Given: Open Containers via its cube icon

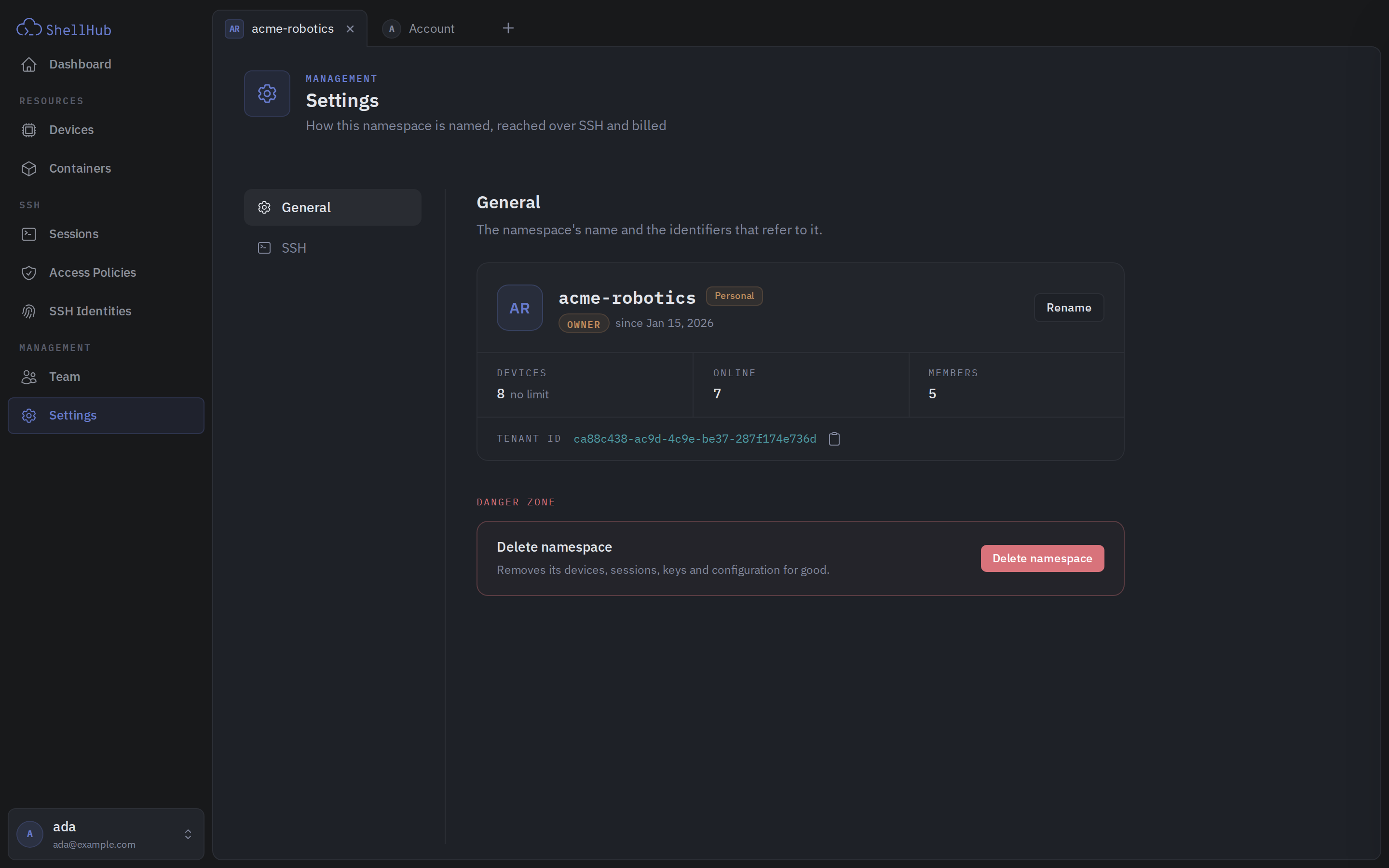Looking at the screenshot, I should pos(29,169).
